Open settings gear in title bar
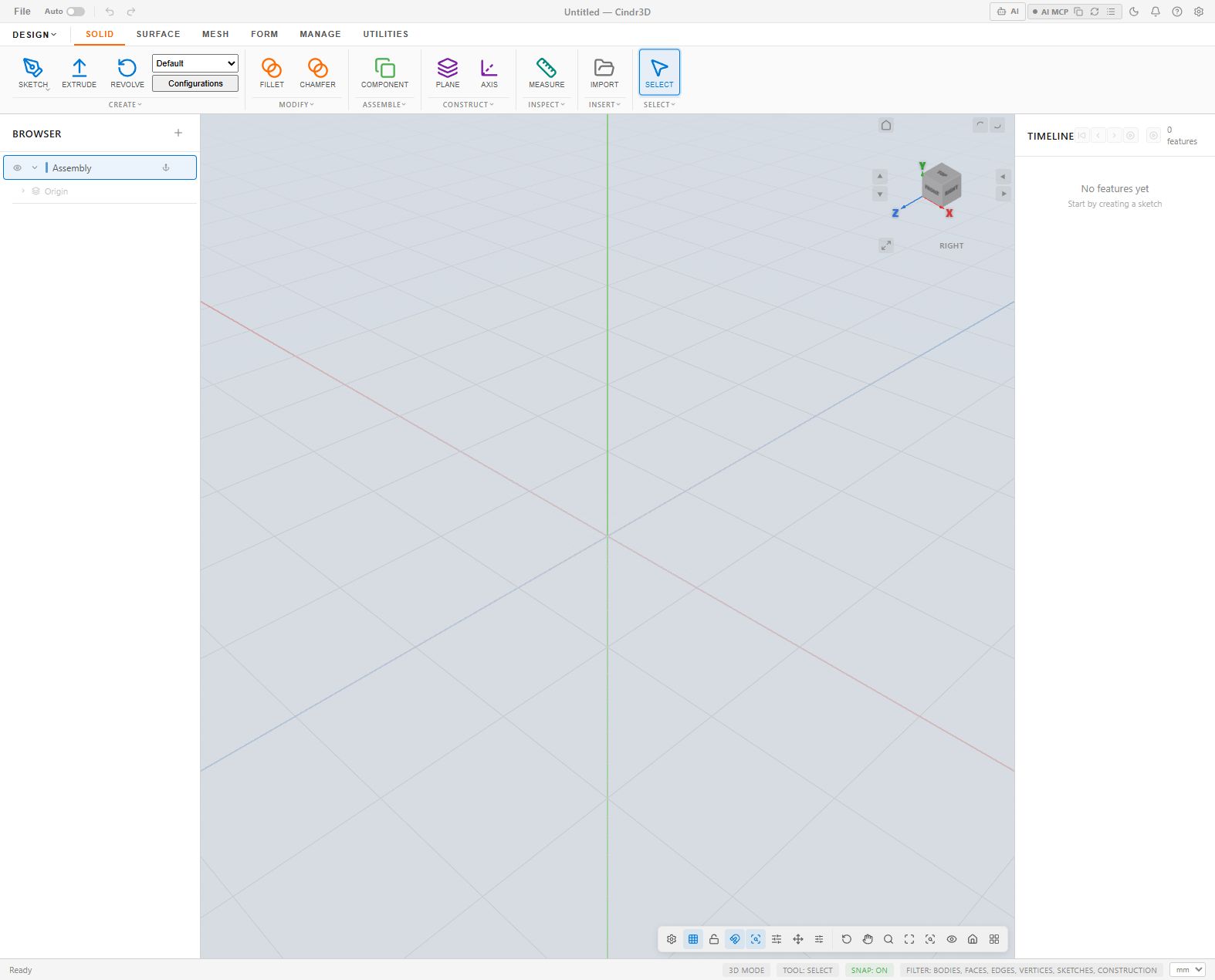 pyautogui.click(x=1199, y=12)
